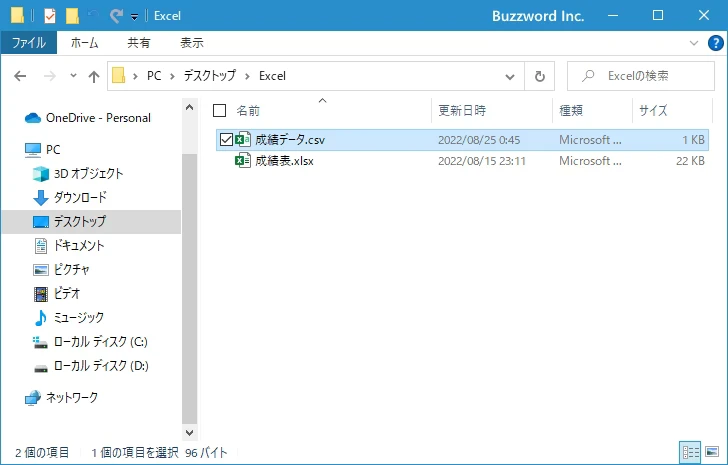Uncheck the 成績データ.csv checkbox
728x465 pixels.
pyautogui.click(x=226, y=139)
